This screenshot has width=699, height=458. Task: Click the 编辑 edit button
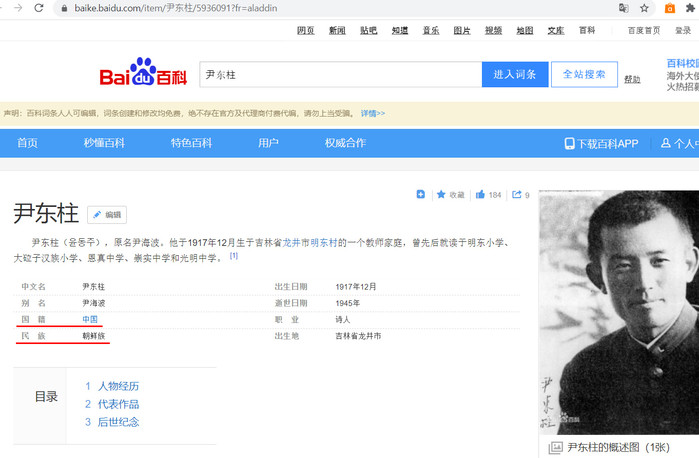(107, 215)
